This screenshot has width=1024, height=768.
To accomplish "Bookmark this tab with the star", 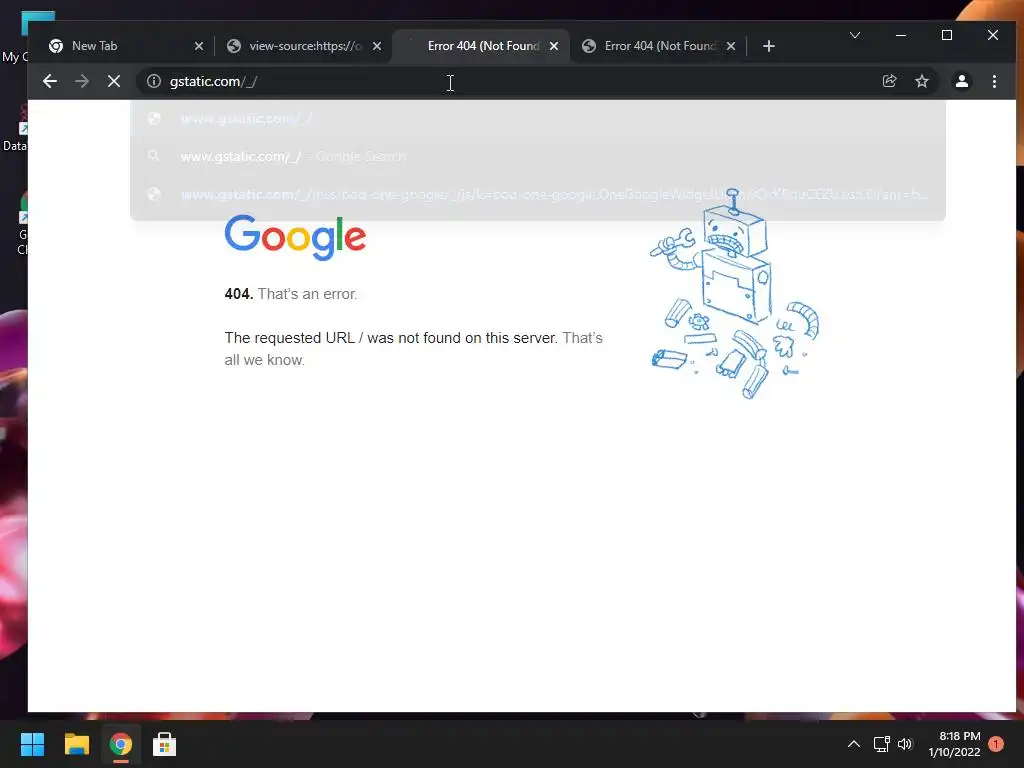I will click(921, 81).
